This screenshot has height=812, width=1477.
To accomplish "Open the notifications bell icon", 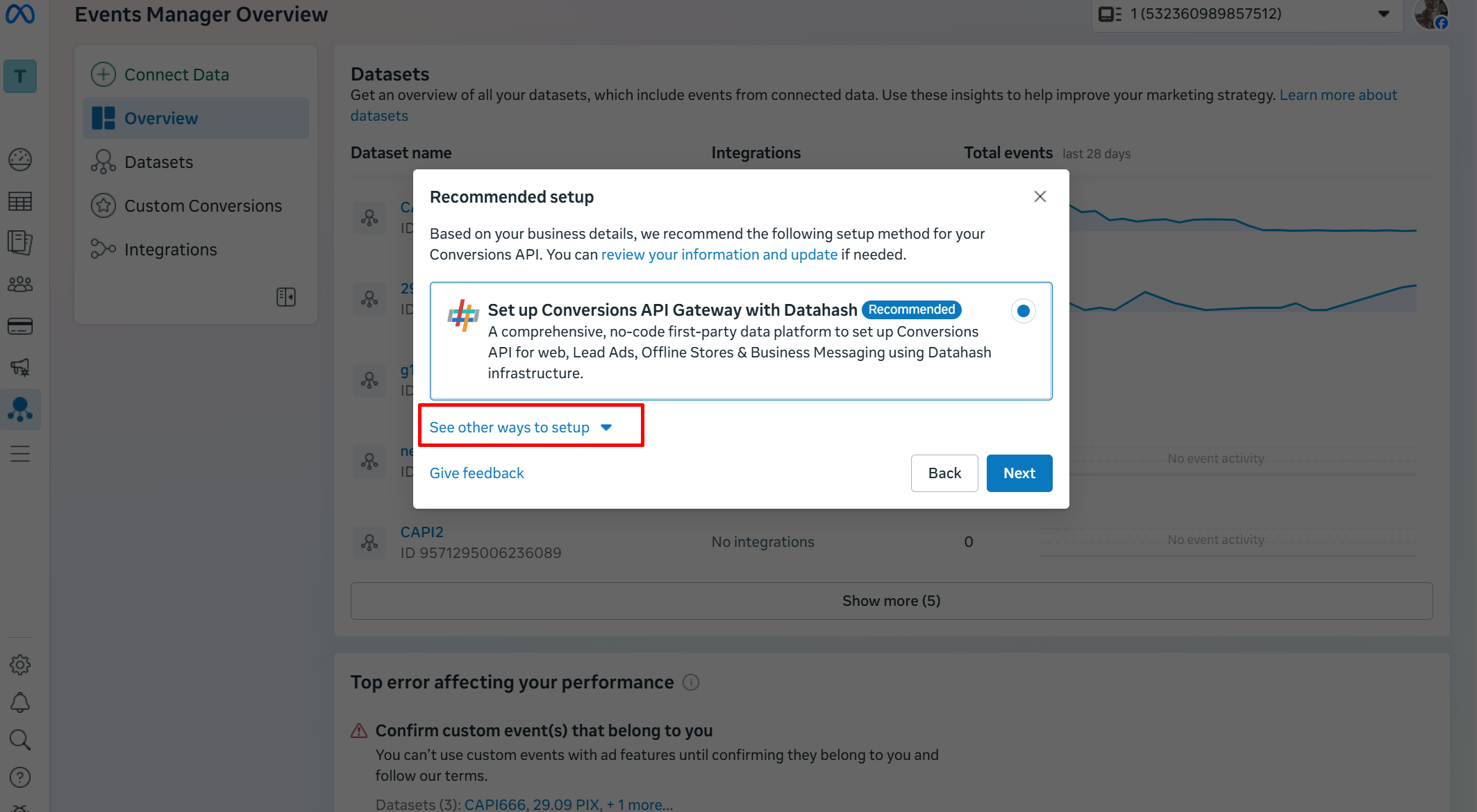I will [x=20, y=702].
